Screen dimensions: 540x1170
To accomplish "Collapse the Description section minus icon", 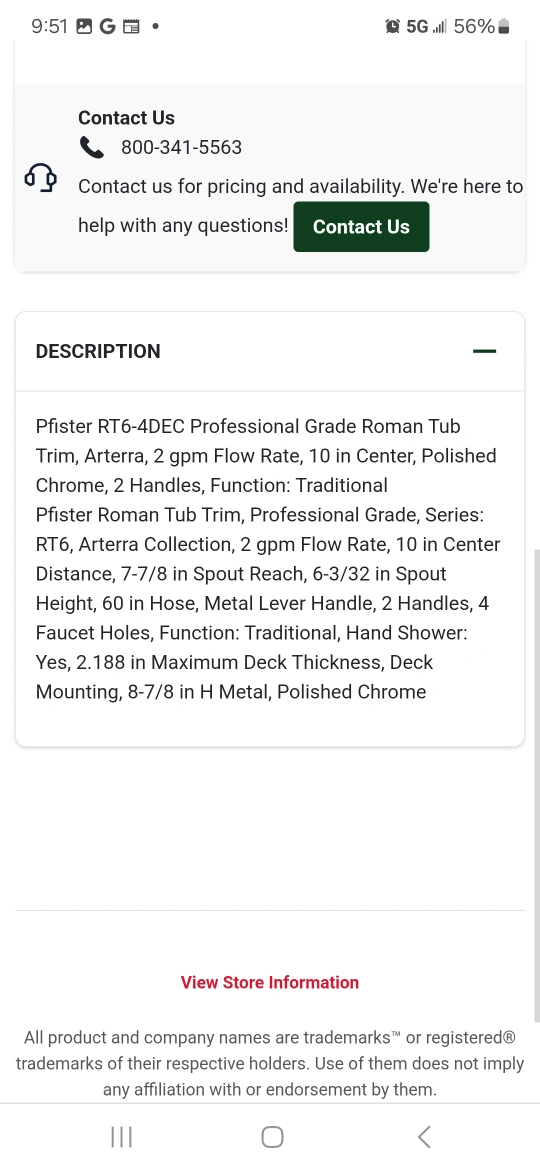I will click(484, 351).
